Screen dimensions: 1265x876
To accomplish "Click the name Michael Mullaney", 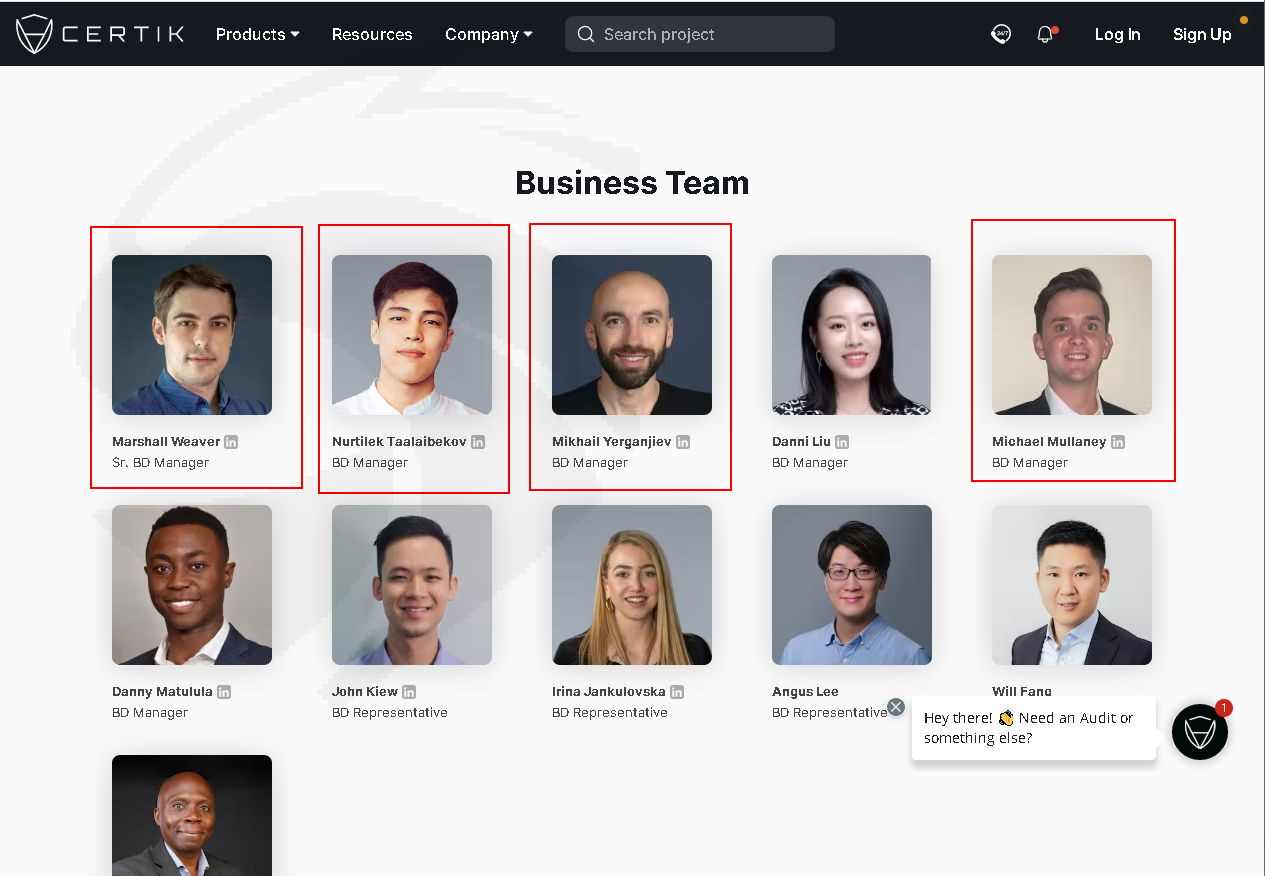I will click(1049, 441).
